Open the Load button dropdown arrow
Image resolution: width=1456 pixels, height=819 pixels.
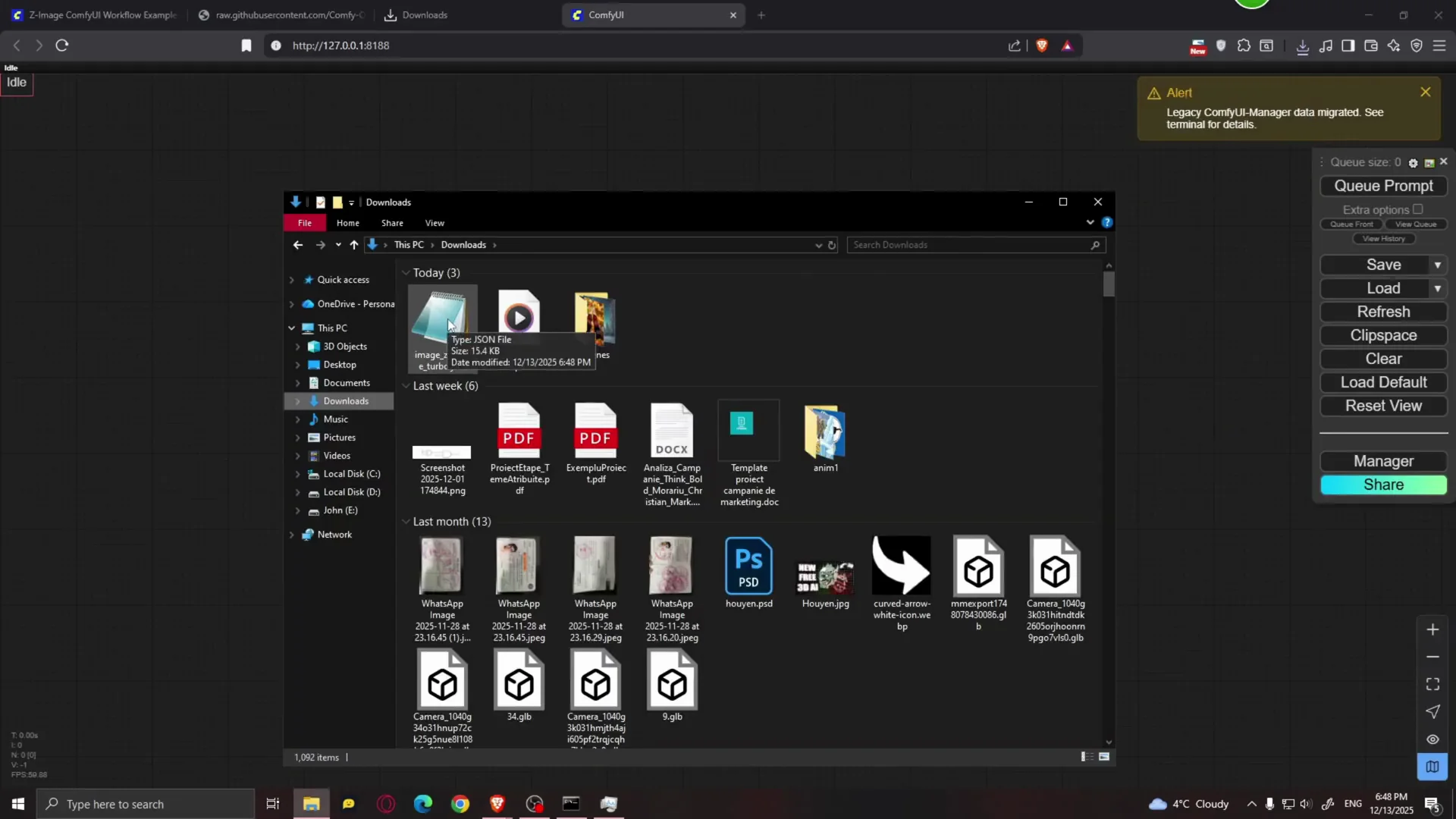pos(1439,288)
